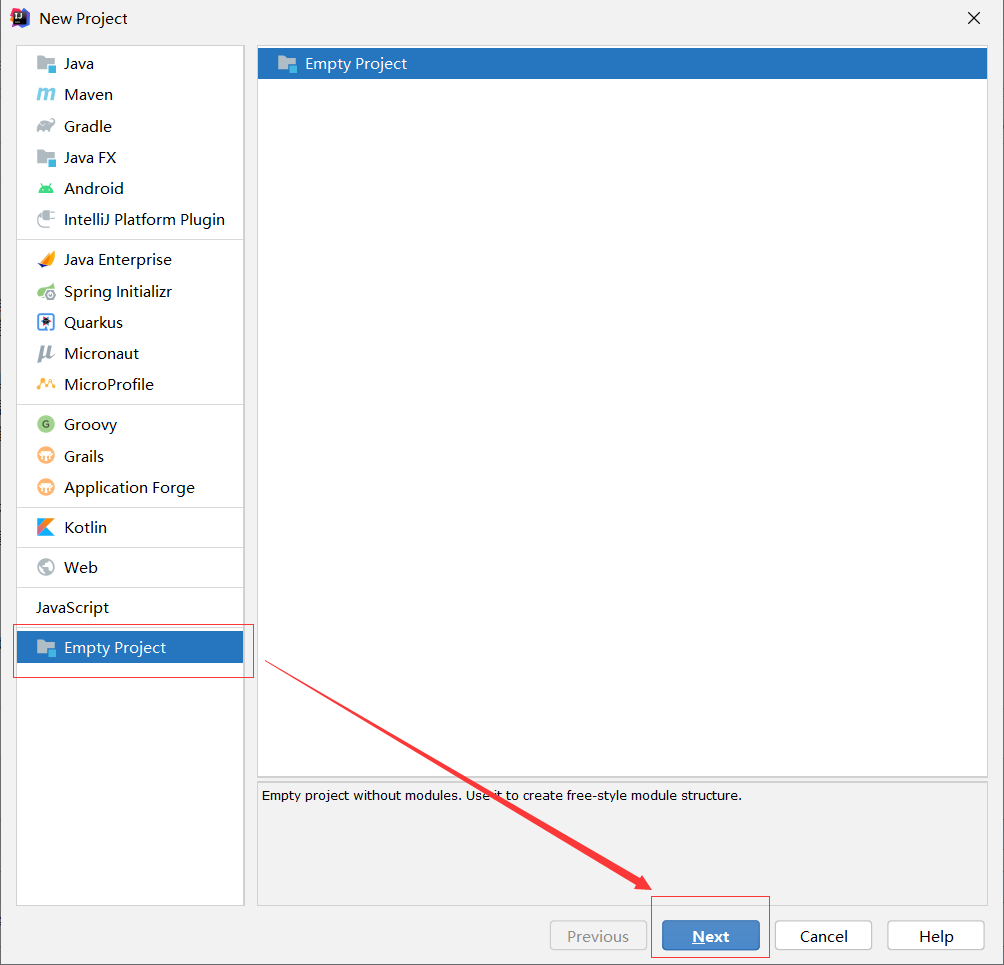The height and width of the screenshot is (965, 1004).
Task: Cancel the New Project dialog
Action: click(823, 936)
